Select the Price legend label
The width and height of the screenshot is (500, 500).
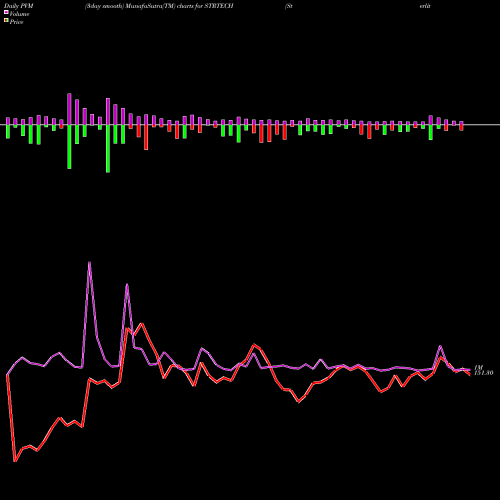pyautogui.click(x=16, y=22)
